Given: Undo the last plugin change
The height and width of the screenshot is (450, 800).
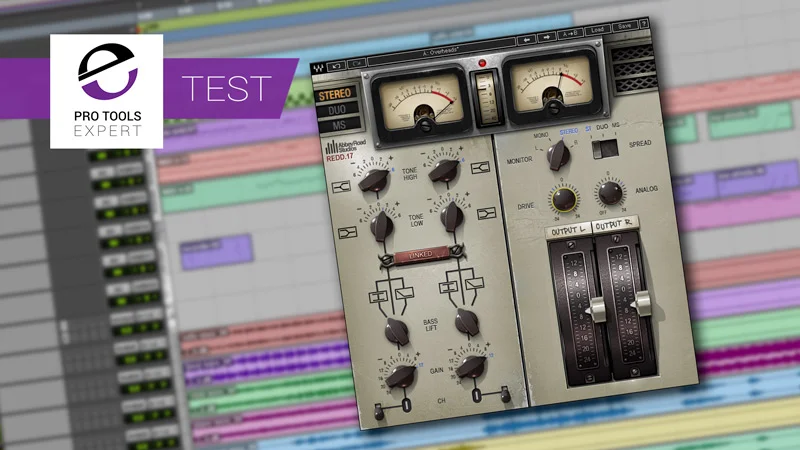Looking at the screenshot, I should 337,66.
